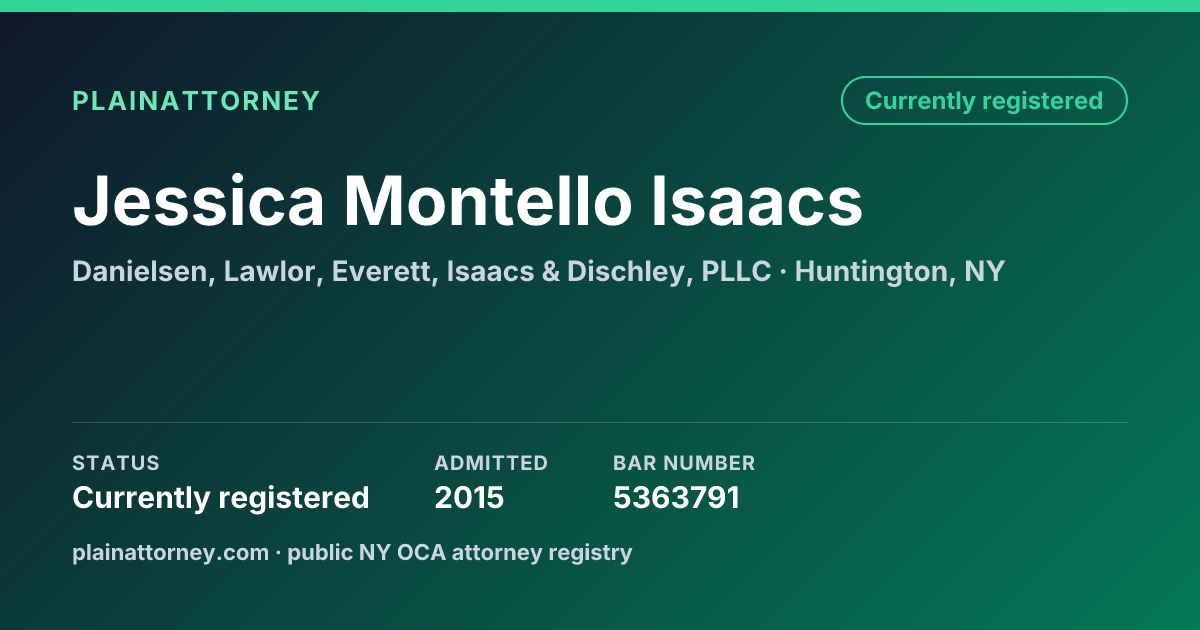Click the BAR NUMBER label
The image size is (1200, 630).
[x=684, y=463]
